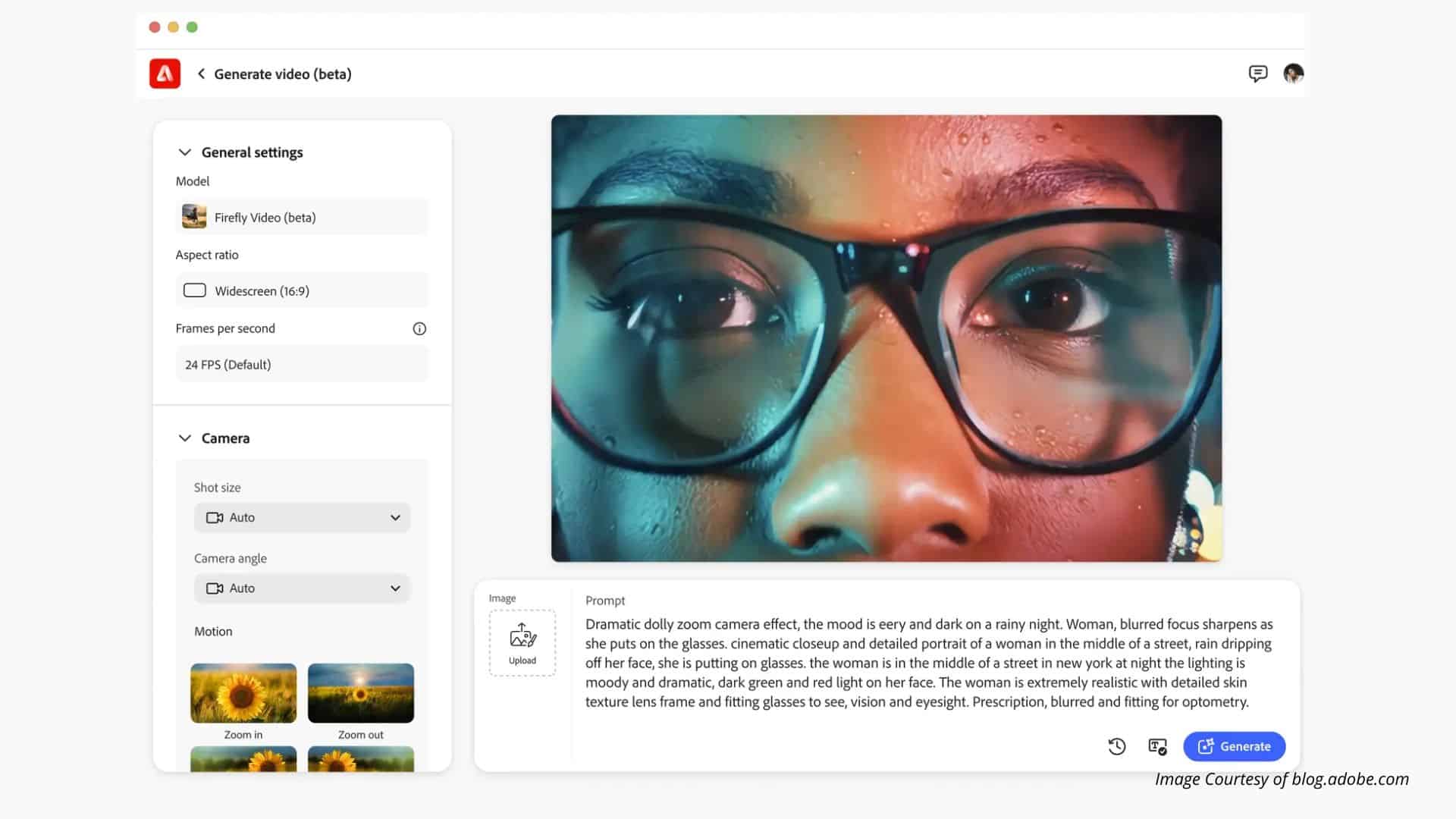Screen dimensions: 1456x819
Task: Collapse the Camera section
Action: tap(184, 438)
